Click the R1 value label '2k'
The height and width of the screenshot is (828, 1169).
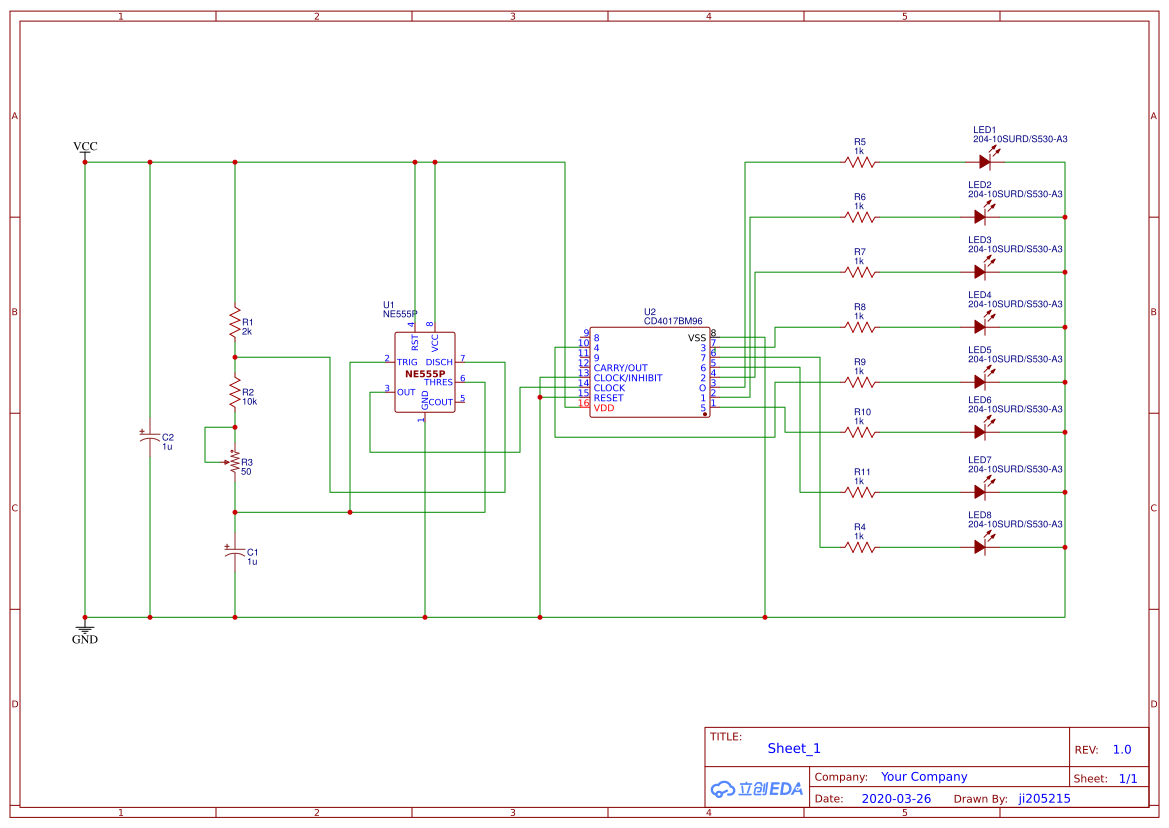click(x=247, y=332)
